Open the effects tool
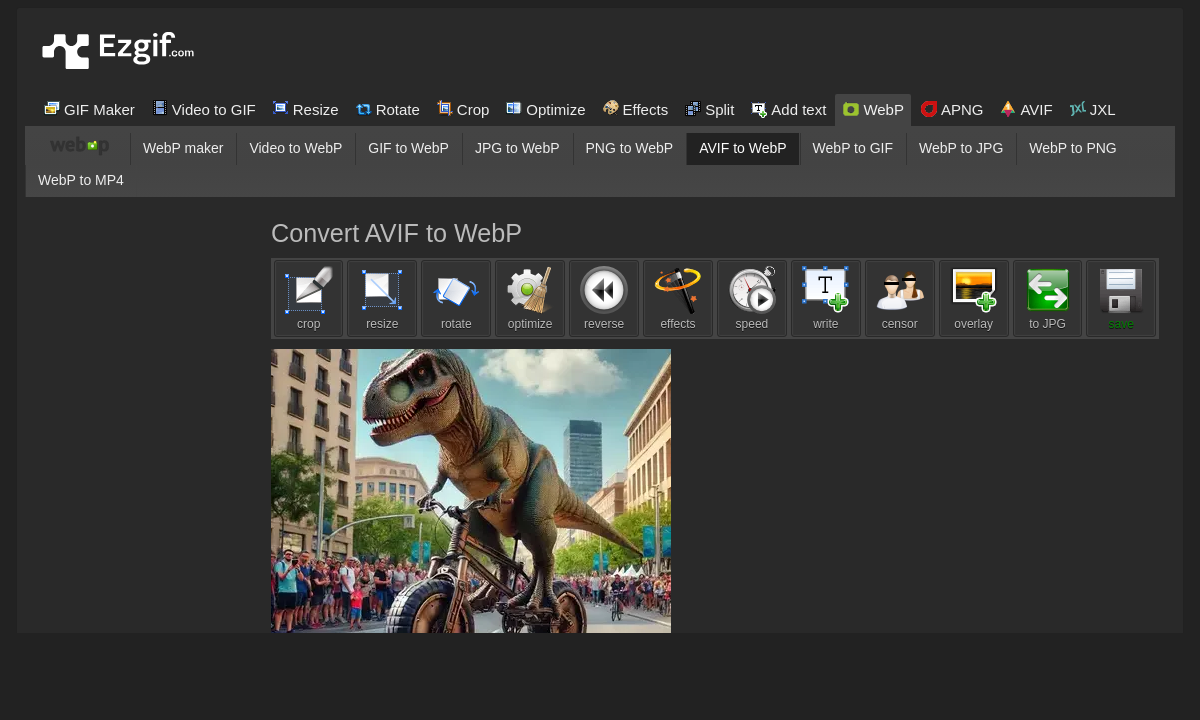Viewport: 1200px width, 720px height. tap(678, 298)
